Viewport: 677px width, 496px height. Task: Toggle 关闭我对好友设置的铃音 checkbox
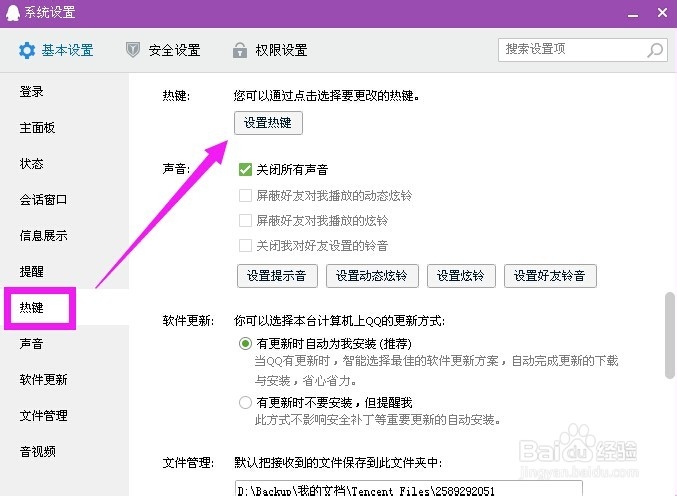[245, 246]
